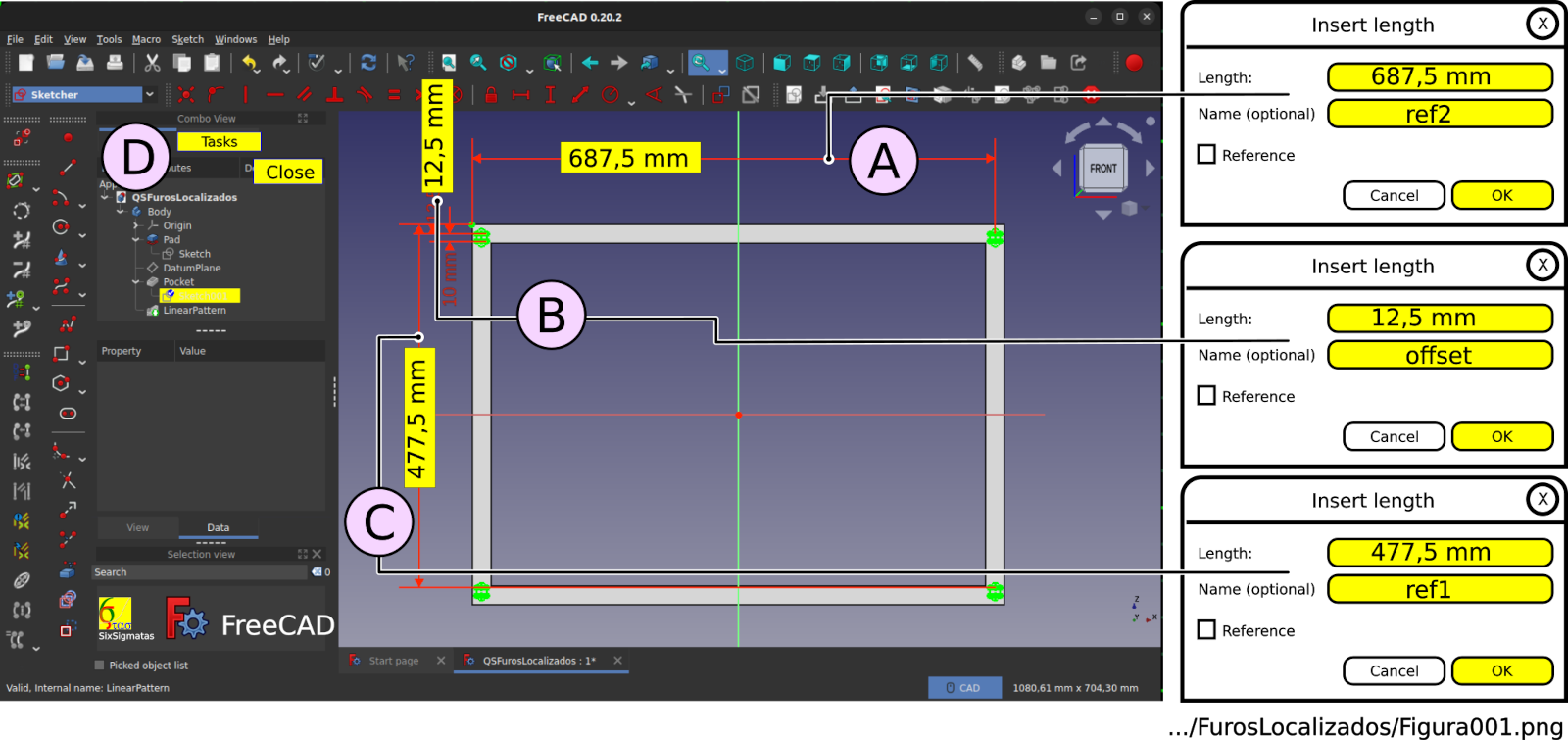Open the Sketch menu
Image resolution: width=1568 pixels, height=740 pixels.
187,40
